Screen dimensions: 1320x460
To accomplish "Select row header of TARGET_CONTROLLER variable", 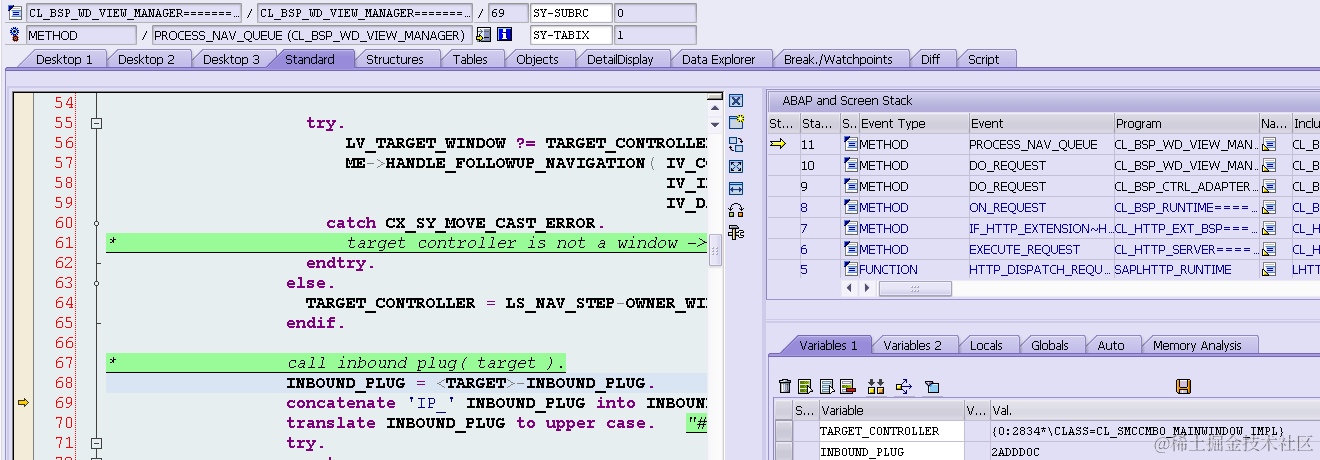I will point(783,431).
